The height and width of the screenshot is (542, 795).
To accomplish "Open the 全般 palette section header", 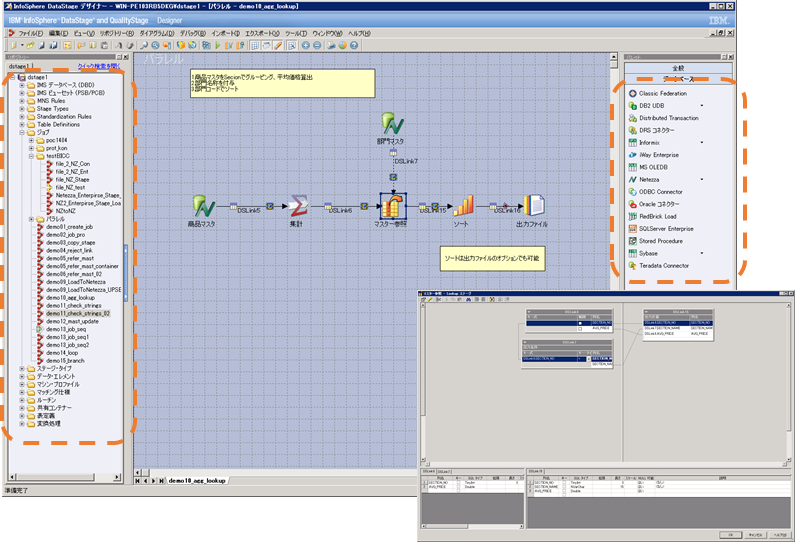I will click(x=678, y=68).
